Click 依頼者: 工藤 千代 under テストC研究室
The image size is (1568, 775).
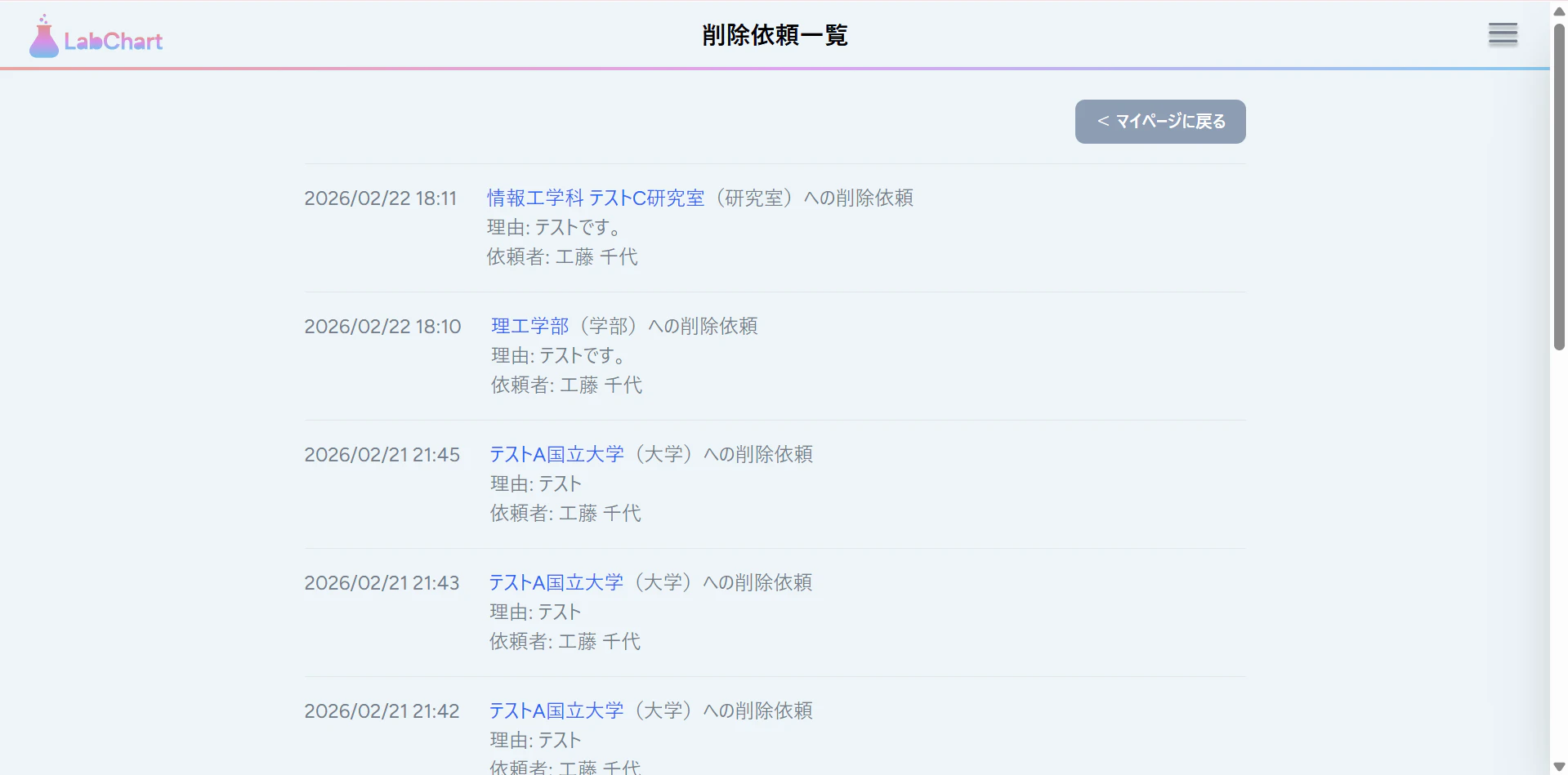[x=562, y=257]
